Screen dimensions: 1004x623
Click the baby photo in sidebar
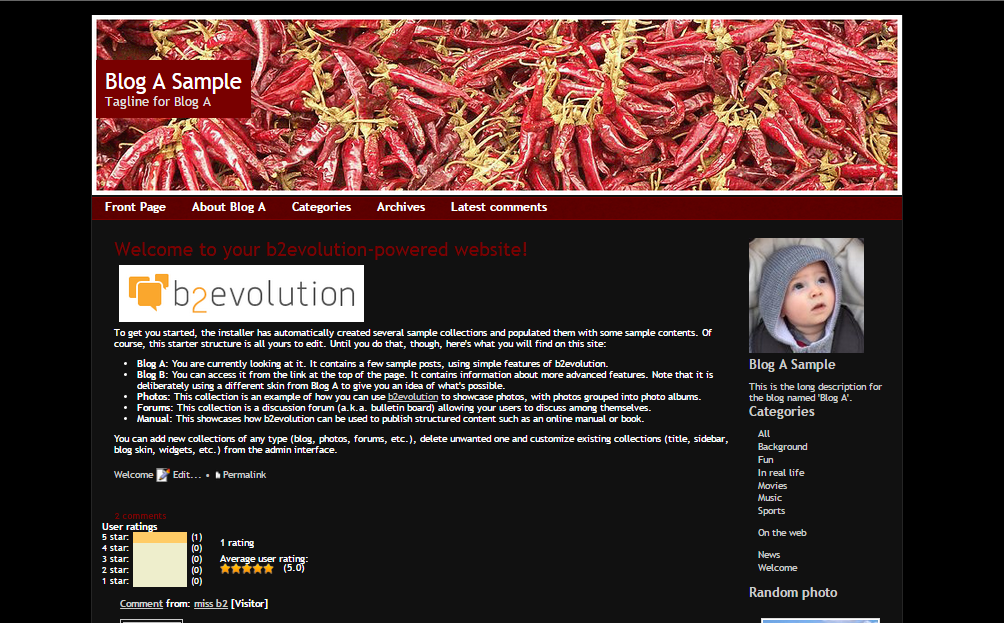click(x=806, y=295)
